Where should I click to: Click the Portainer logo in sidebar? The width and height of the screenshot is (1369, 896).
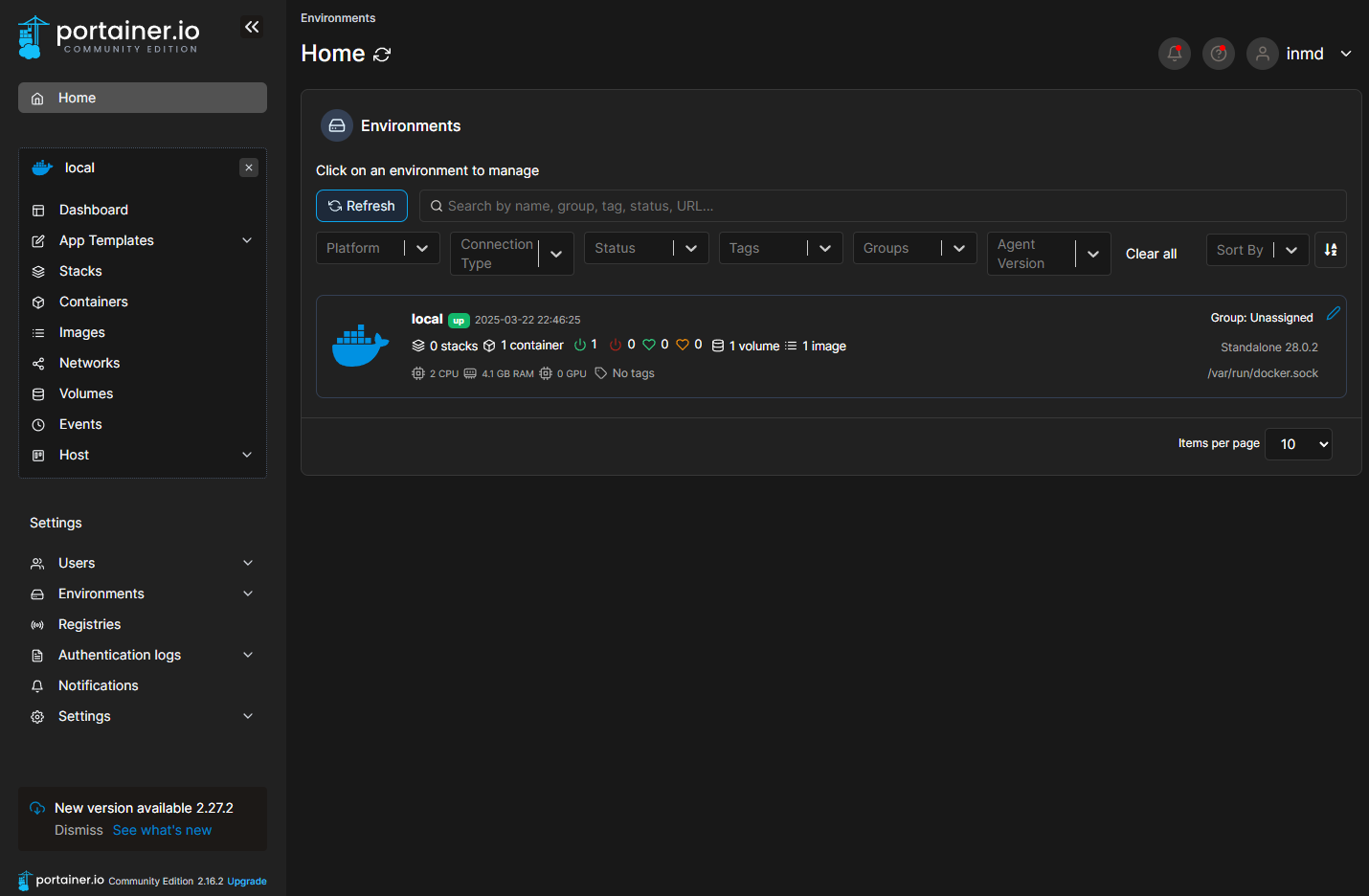[x=108, y=37]
